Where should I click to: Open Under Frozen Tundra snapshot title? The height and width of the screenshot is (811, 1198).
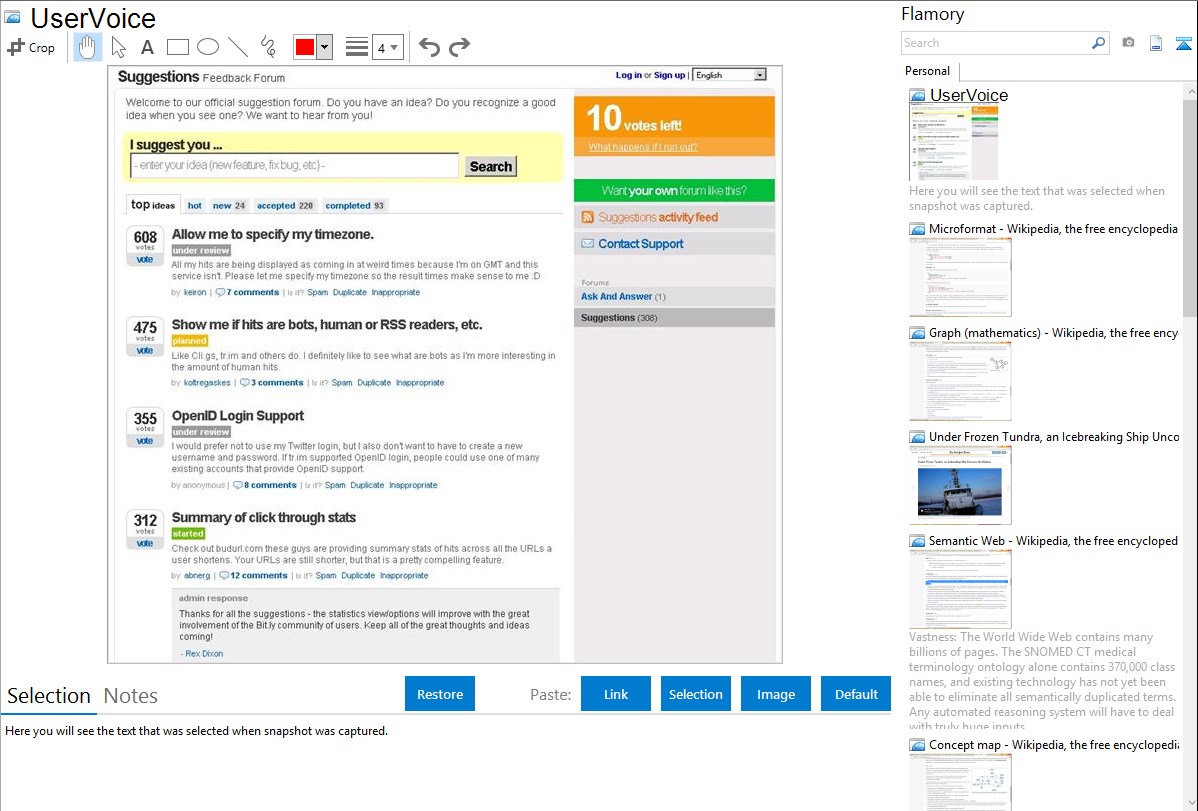pos(1054,436)
